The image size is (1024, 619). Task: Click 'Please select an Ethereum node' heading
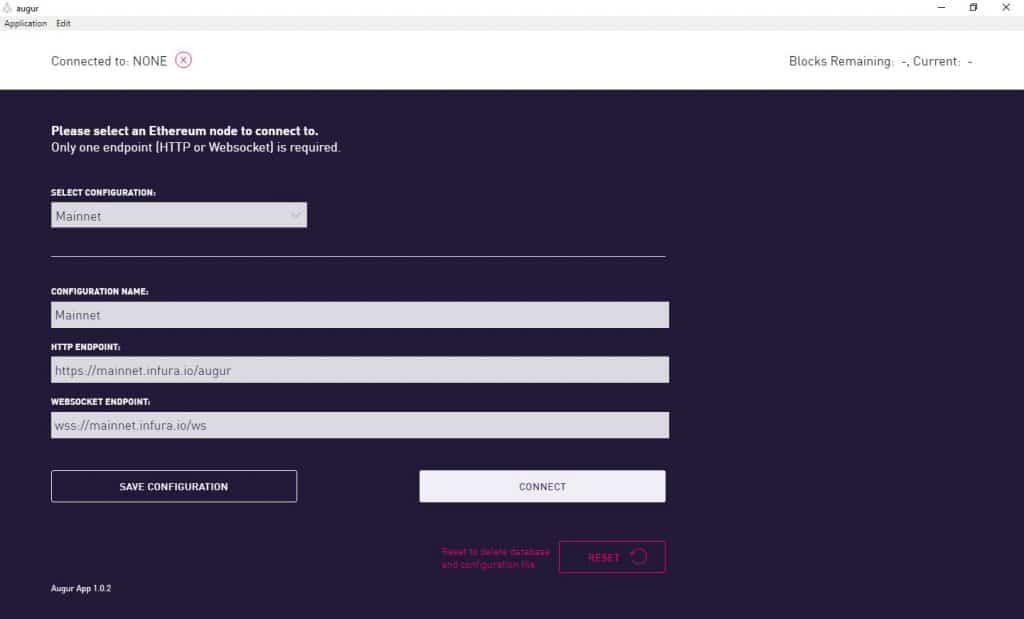[185, 131]
